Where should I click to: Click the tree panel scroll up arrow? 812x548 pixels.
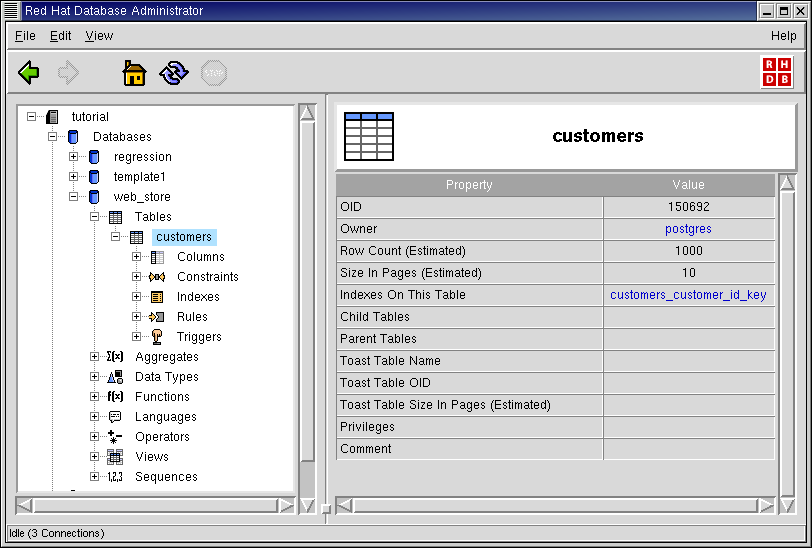(x=307, y=113)
